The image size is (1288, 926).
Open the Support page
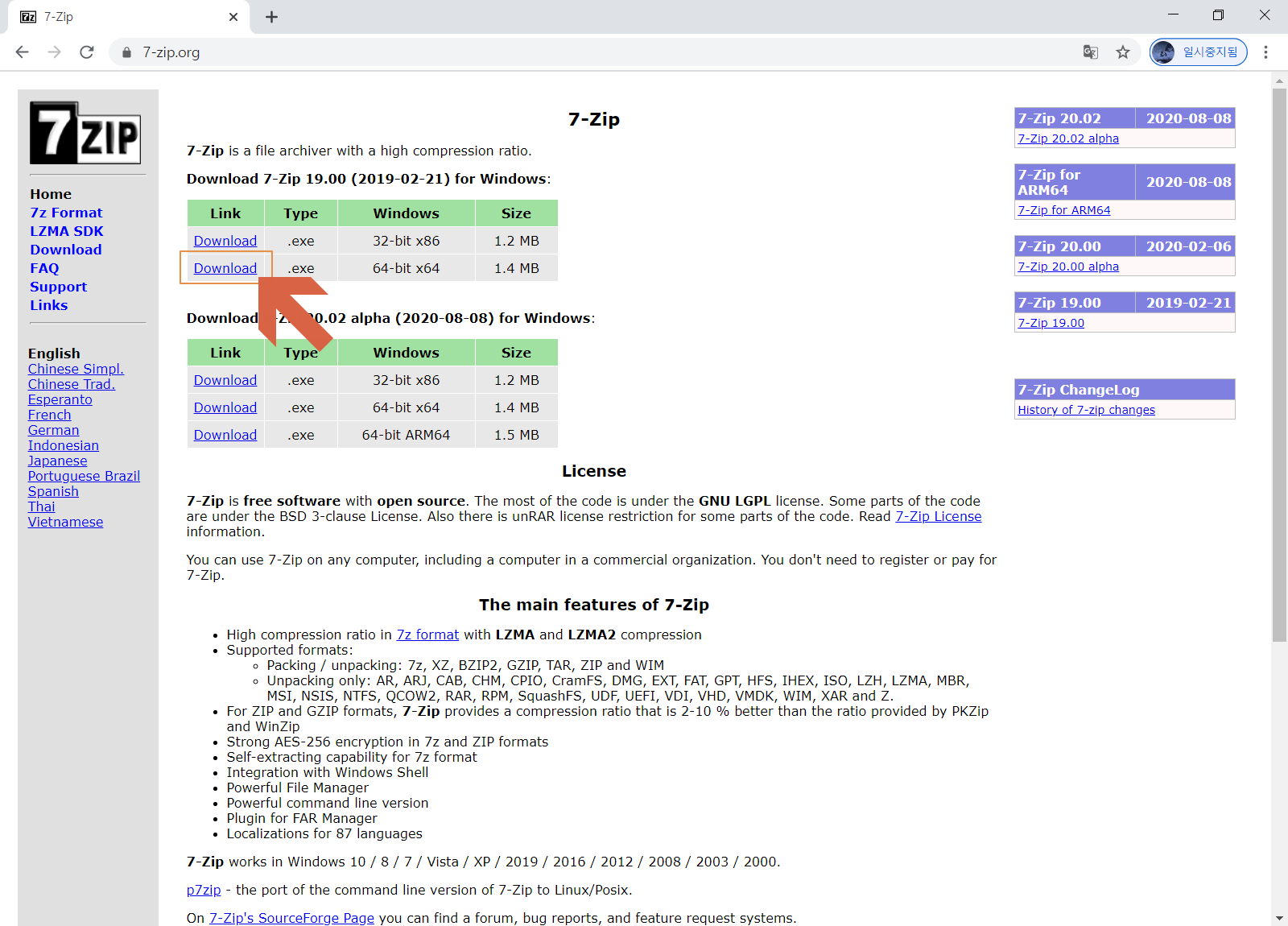58,287
